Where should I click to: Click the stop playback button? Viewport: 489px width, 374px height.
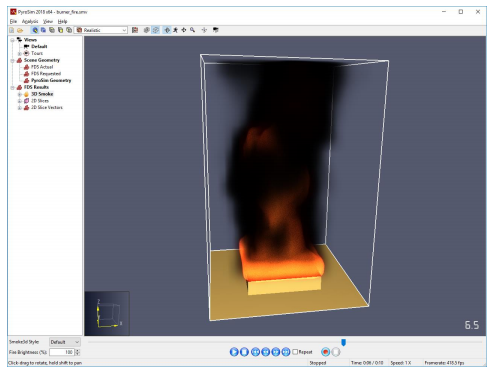point(244,352)
